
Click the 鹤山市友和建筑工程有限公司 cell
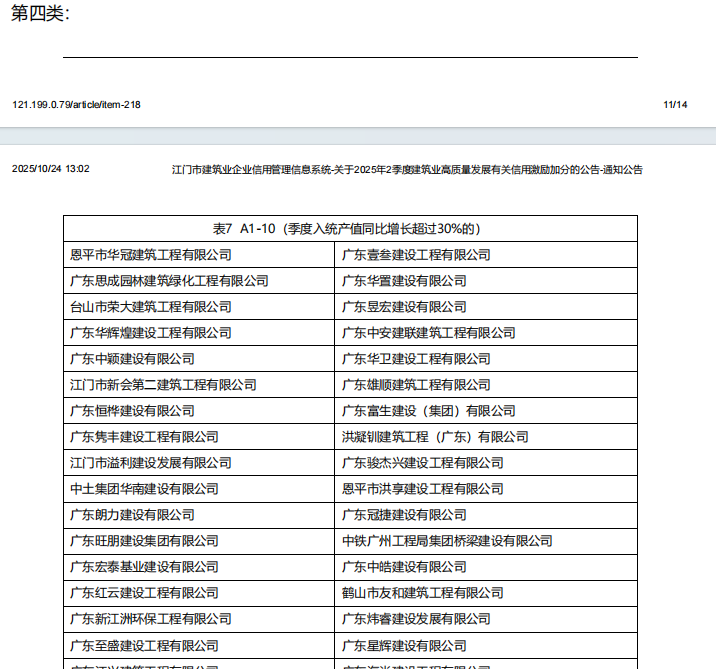(x=423, y=593)
